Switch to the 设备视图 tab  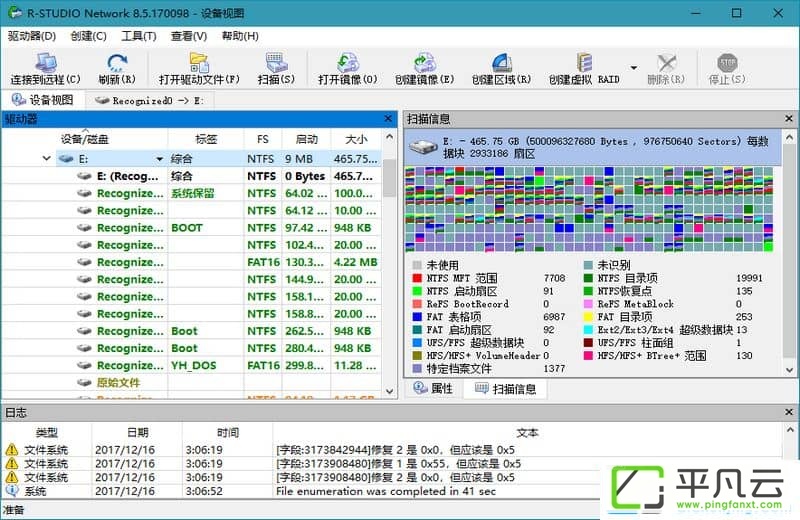43,100
